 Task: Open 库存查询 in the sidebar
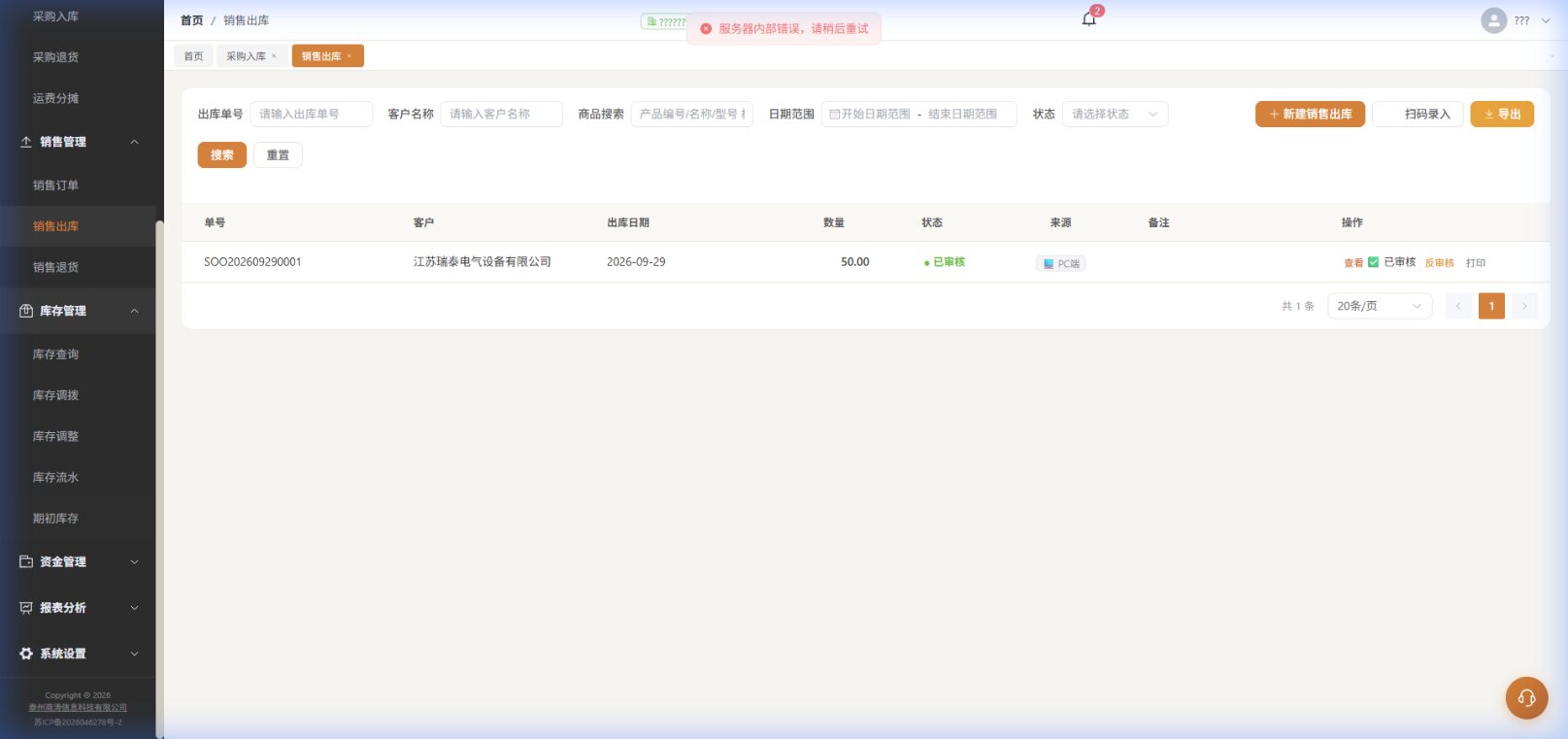55,354
